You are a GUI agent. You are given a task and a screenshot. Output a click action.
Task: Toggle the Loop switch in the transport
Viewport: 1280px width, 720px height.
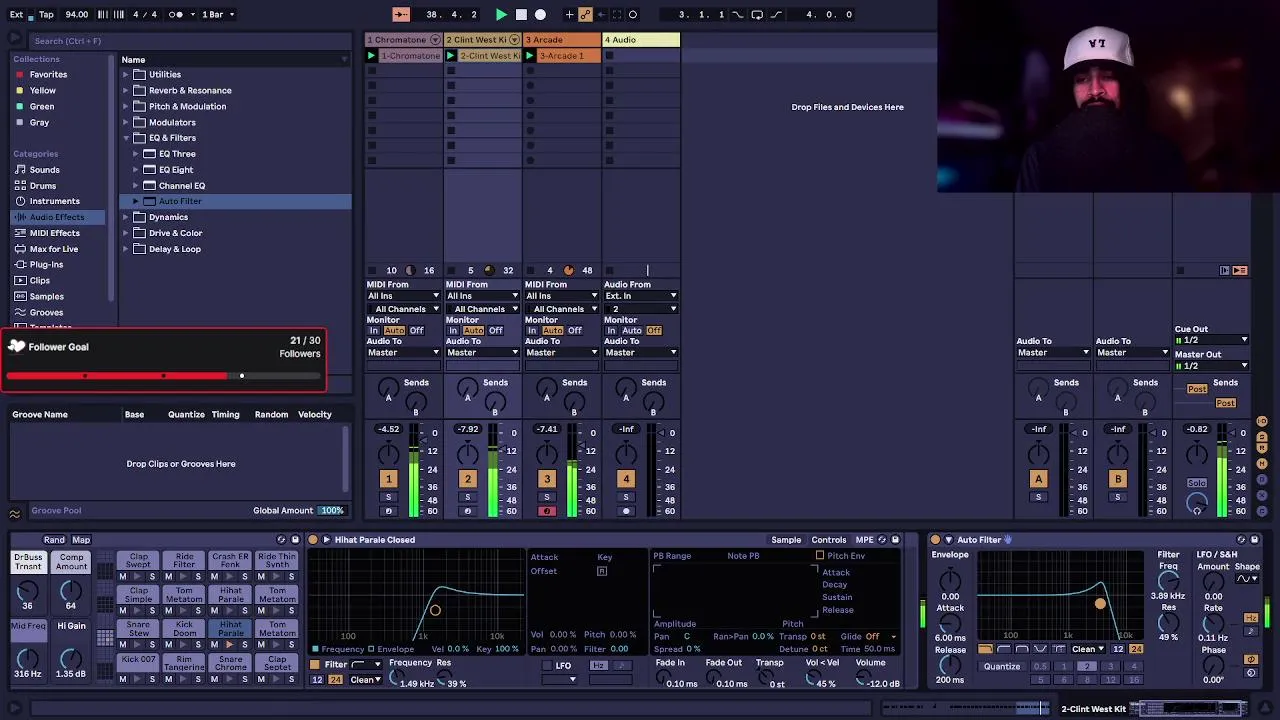(757, 14)
